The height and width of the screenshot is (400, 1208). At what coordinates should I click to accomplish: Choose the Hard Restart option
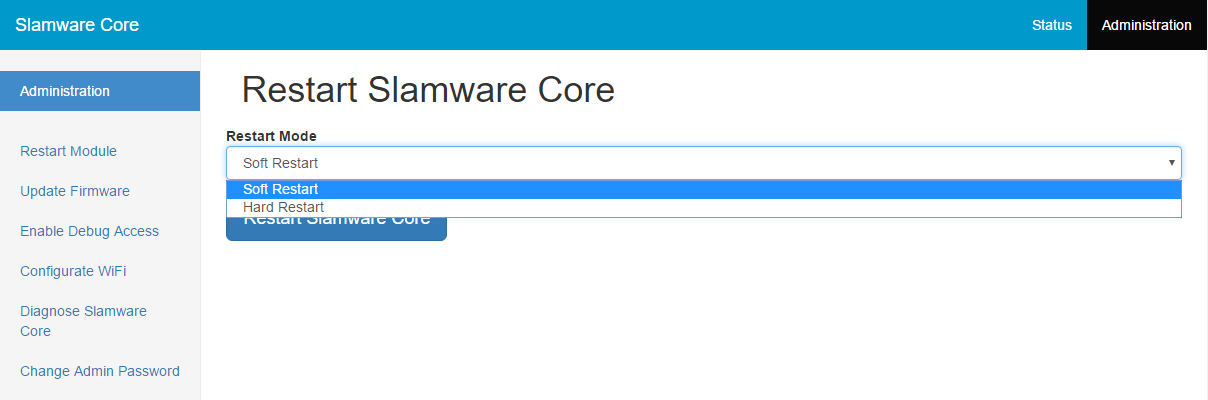[704, 207]
